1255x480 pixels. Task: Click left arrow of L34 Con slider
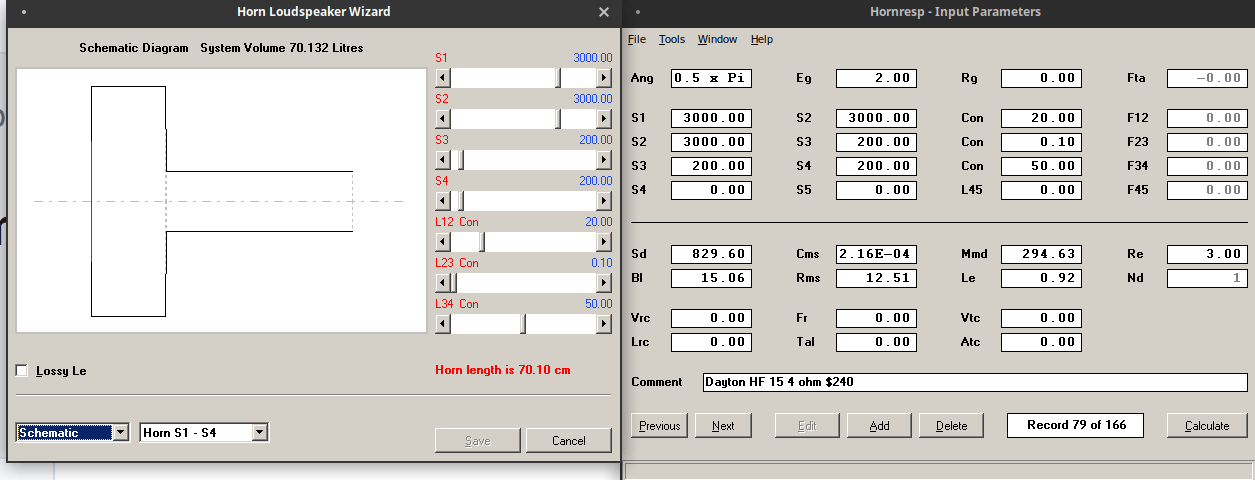coord(443,324)
